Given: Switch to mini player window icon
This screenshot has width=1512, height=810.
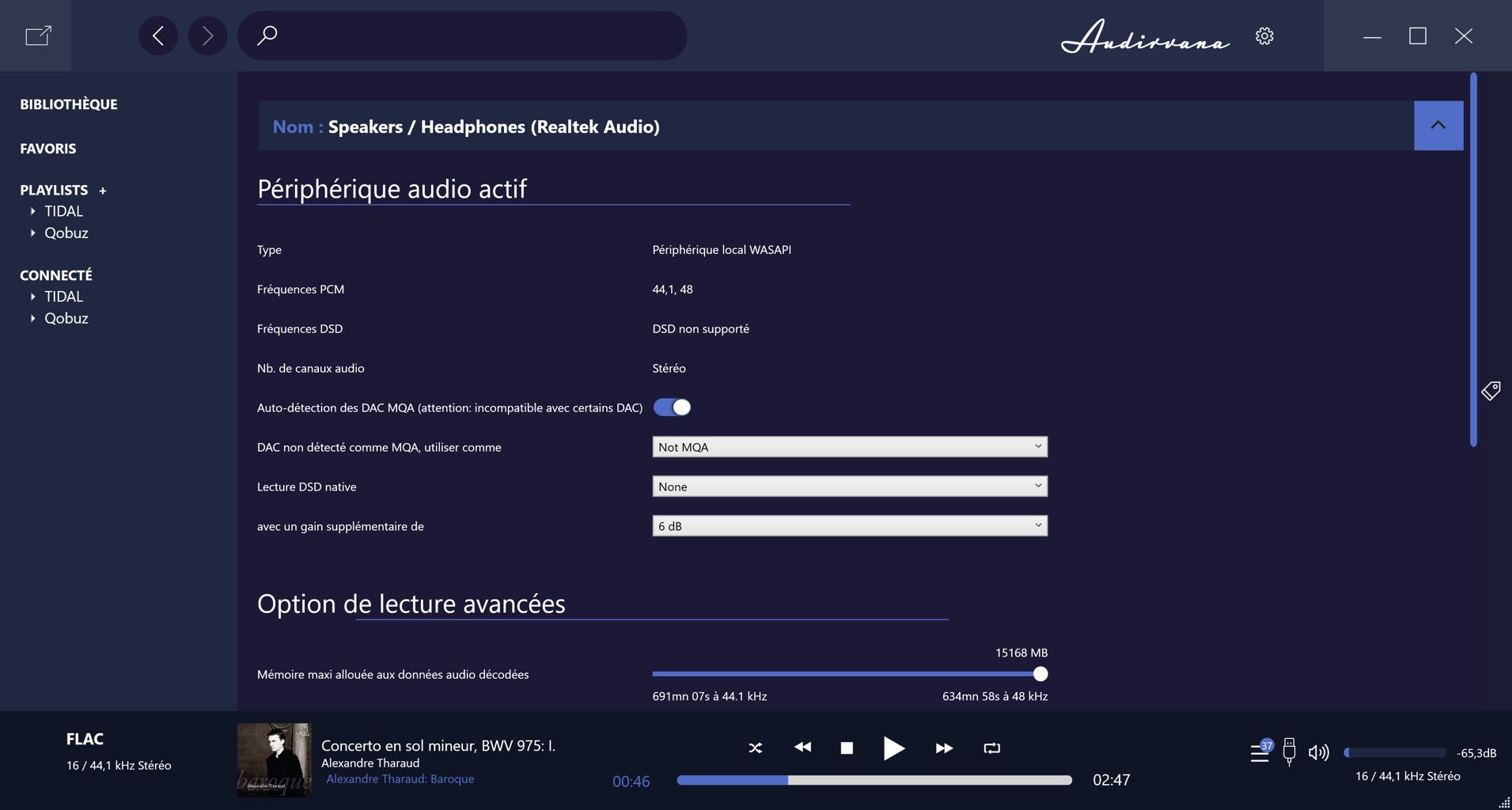Looking at the screenshot, I should coord(38,36).
